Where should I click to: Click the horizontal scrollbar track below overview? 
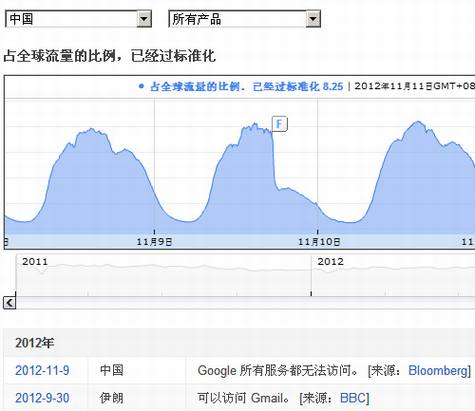coord(245,303)
